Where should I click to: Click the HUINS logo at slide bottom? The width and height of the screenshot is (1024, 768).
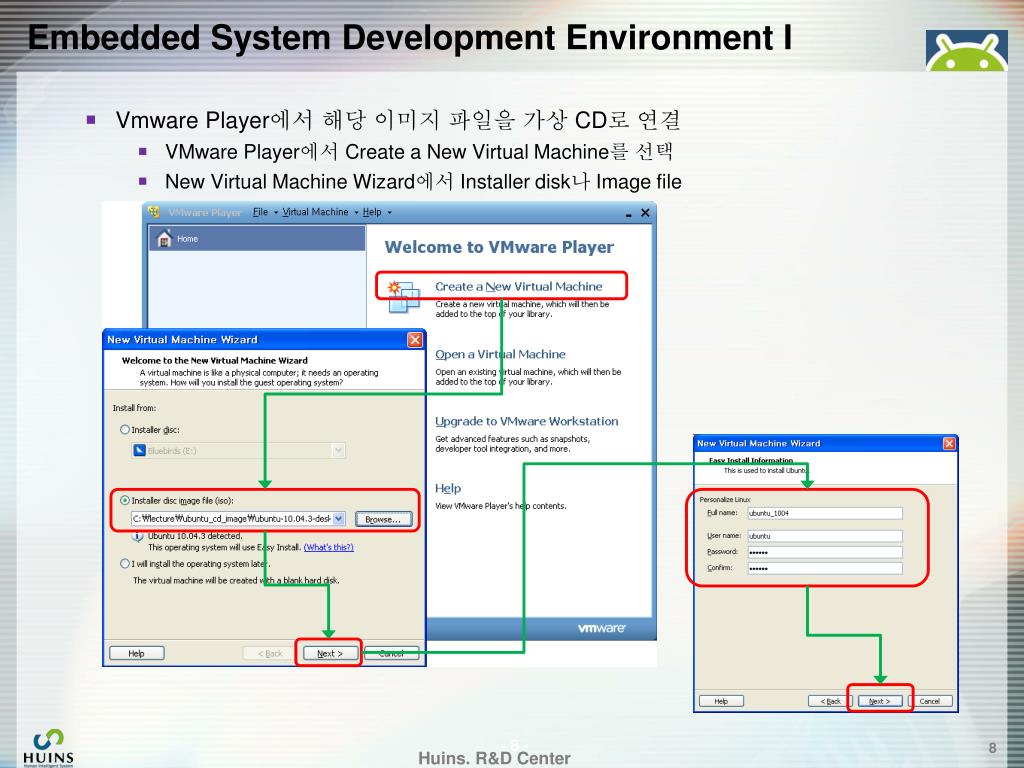click(48, 748)
